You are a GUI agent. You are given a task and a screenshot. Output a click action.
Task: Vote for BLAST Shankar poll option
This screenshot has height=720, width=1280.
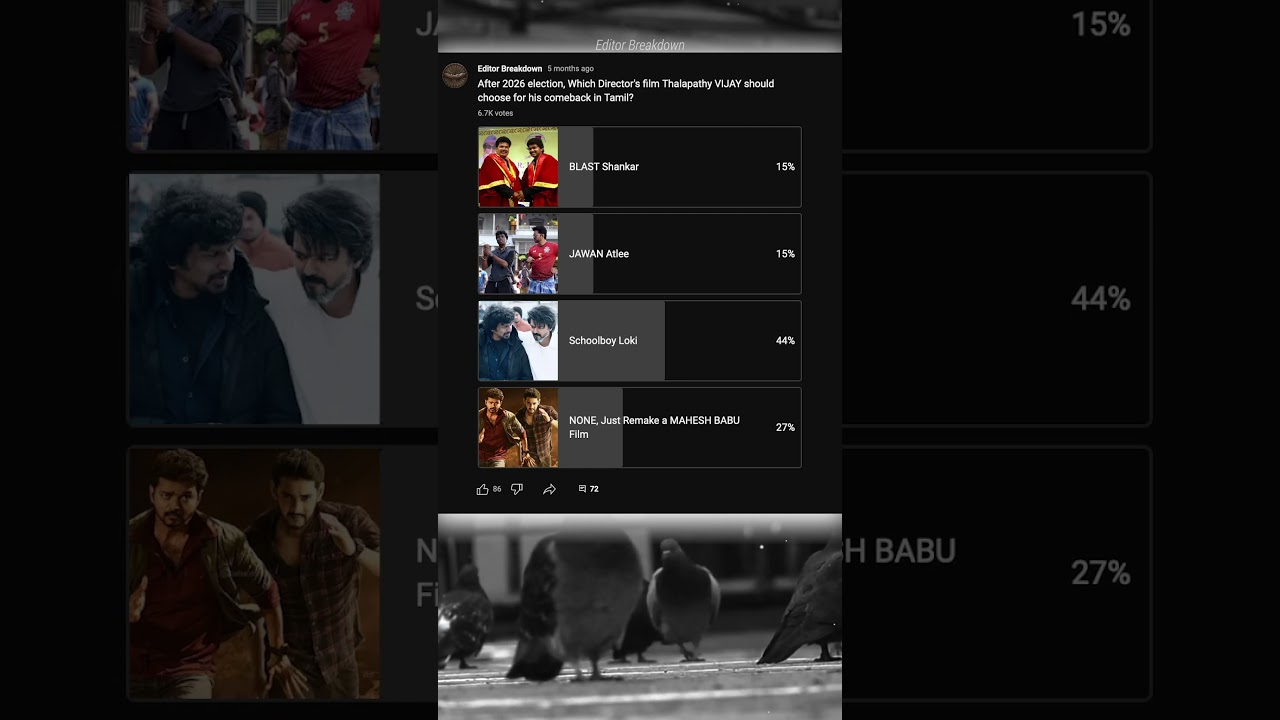(639, 167)
